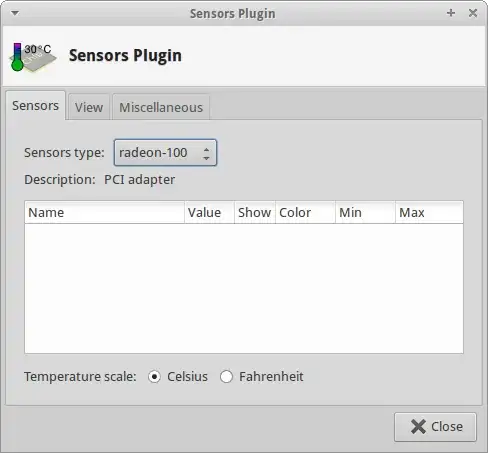Click the Fahrenheit label text
This screenshot has height=453, width=488.
(271, 377)
